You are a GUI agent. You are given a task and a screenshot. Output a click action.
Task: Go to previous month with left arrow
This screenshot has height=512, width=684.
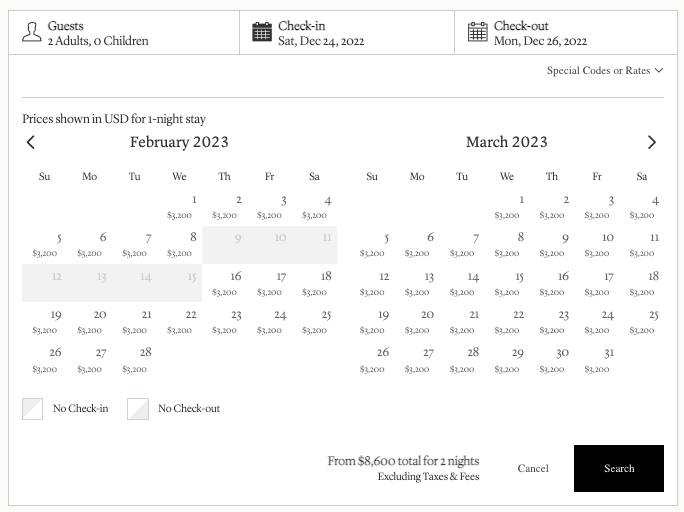[31, 142]
